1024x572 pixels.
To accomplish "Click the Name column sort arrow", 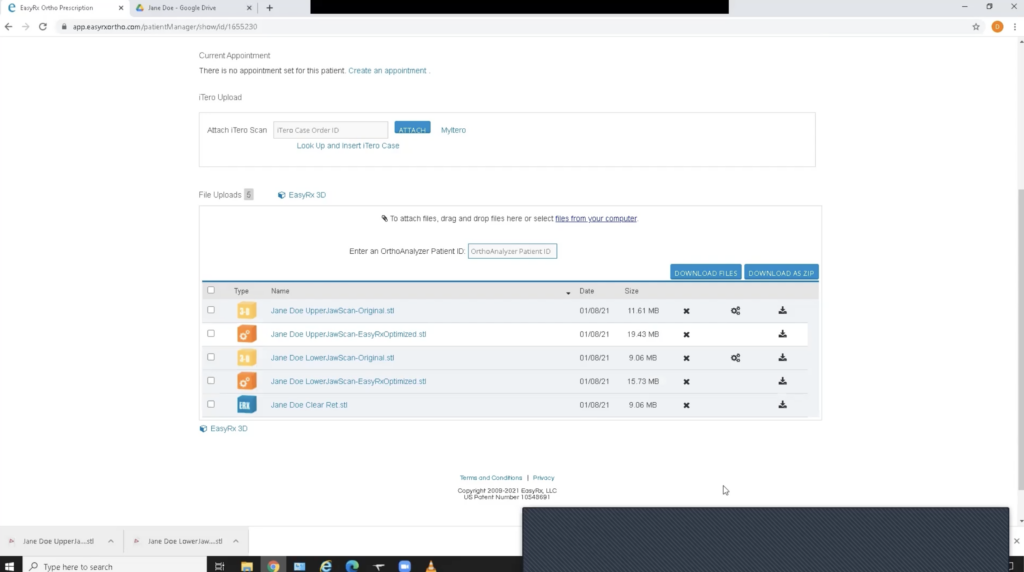I will click(568, 292).
